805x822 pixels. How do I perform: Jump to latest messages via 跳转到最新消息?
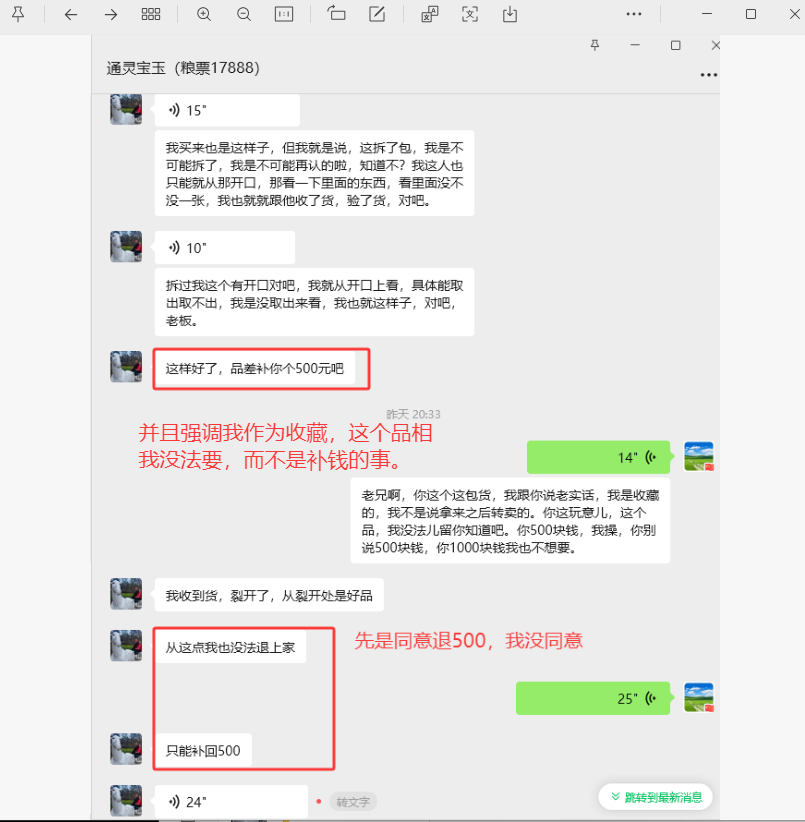pos(655,797)
